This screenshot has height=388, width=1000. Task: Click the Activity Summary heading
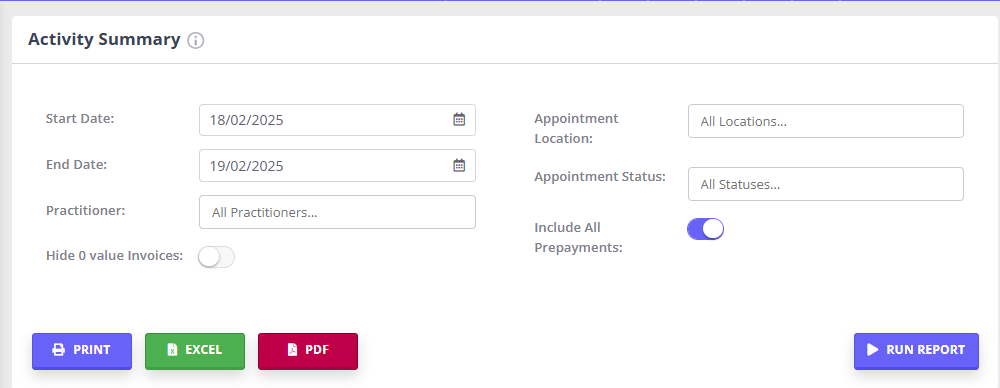click(105, 40)
